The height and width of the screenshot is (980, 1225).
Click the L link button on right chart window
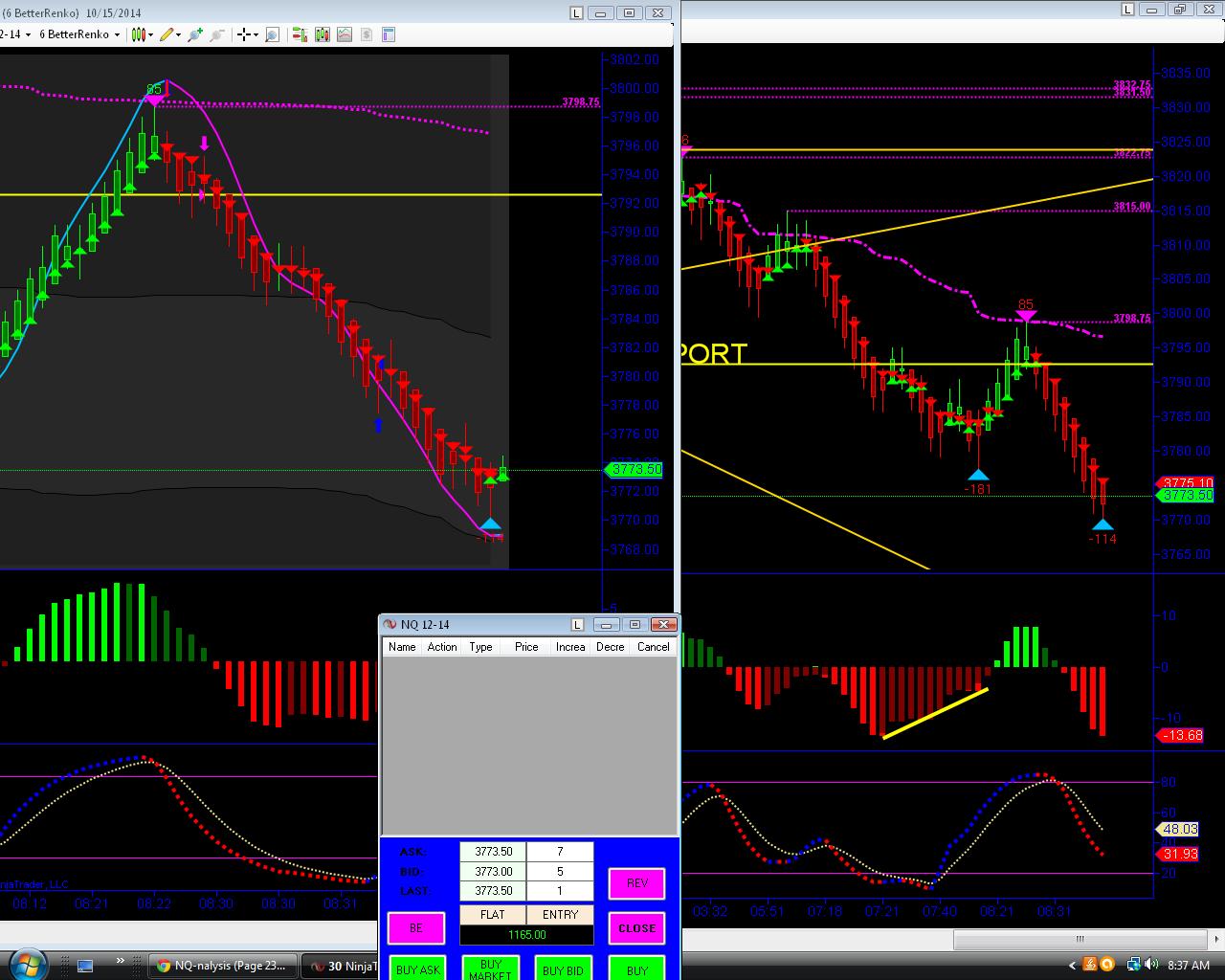[x=1127, y=9]
